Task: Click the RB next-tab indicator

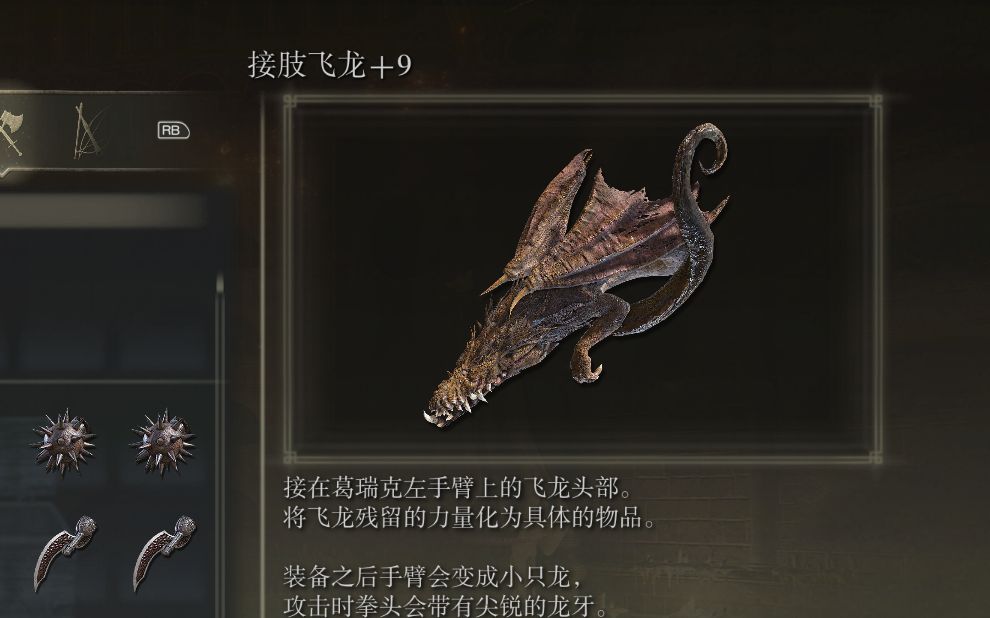Action: tap(173, 131)
